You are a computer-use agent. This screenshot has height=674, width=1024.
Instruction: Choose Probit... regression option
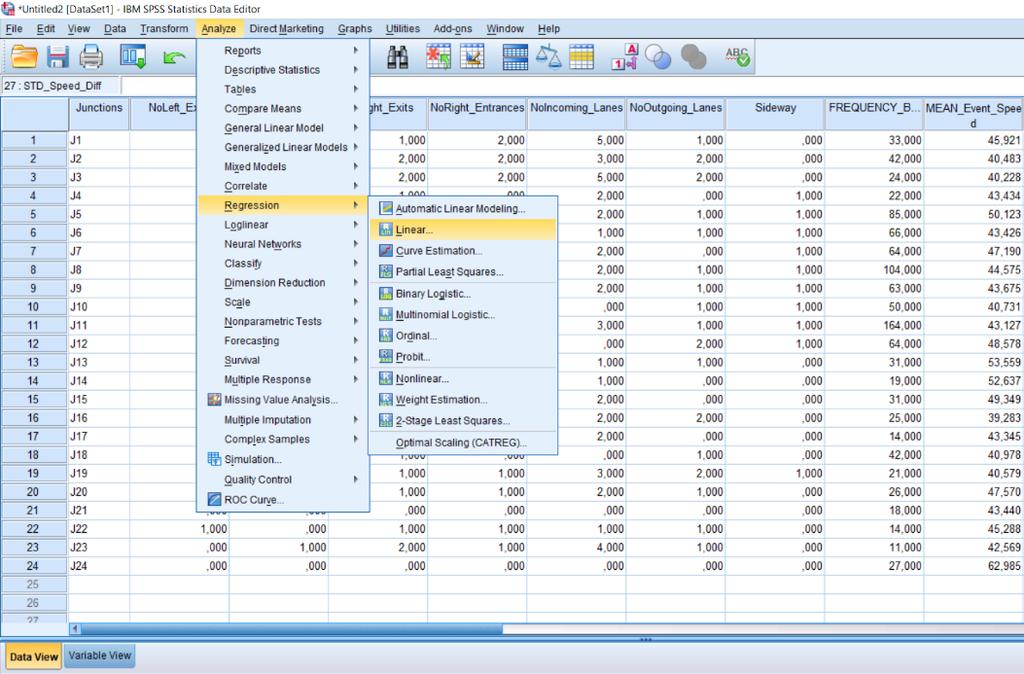tap(463, 357)
